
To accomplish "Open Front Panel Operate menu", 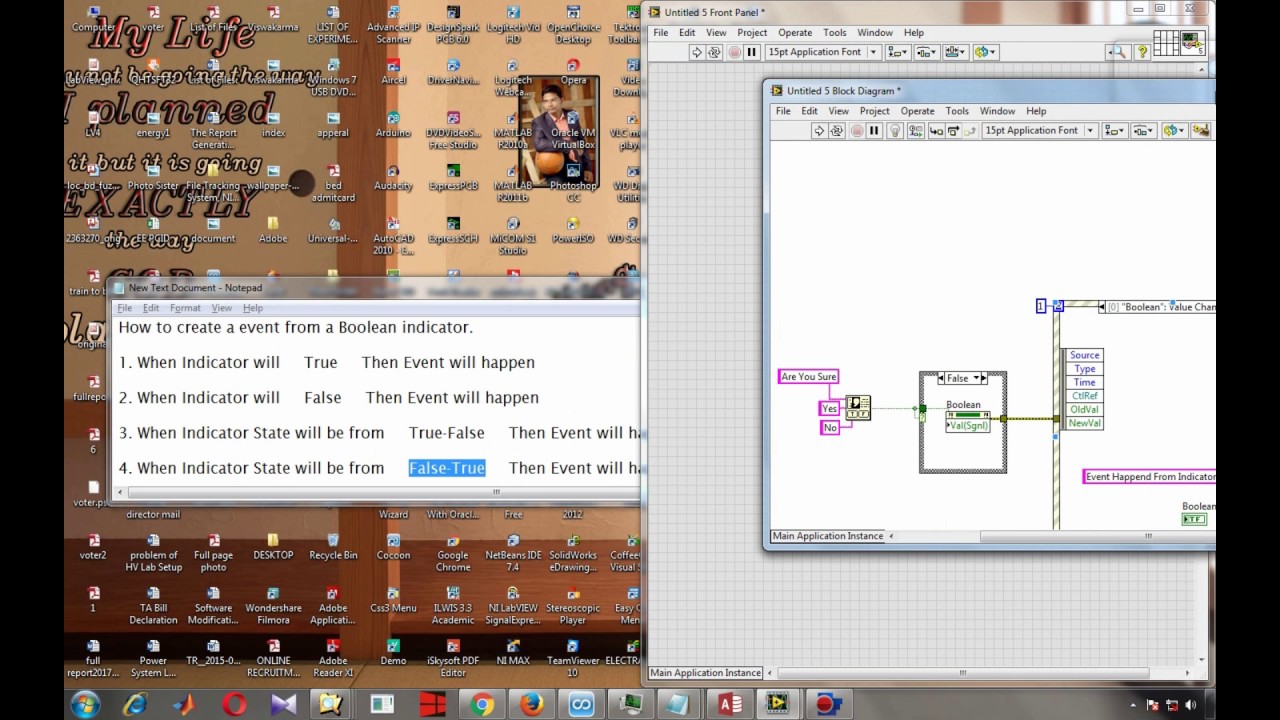I will pyautogui.click(x=794, y=33).
